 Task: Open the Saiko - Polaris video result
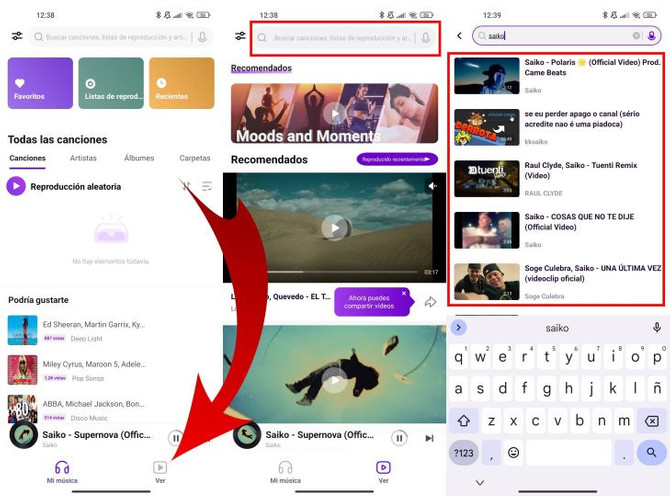click(558, 76)
